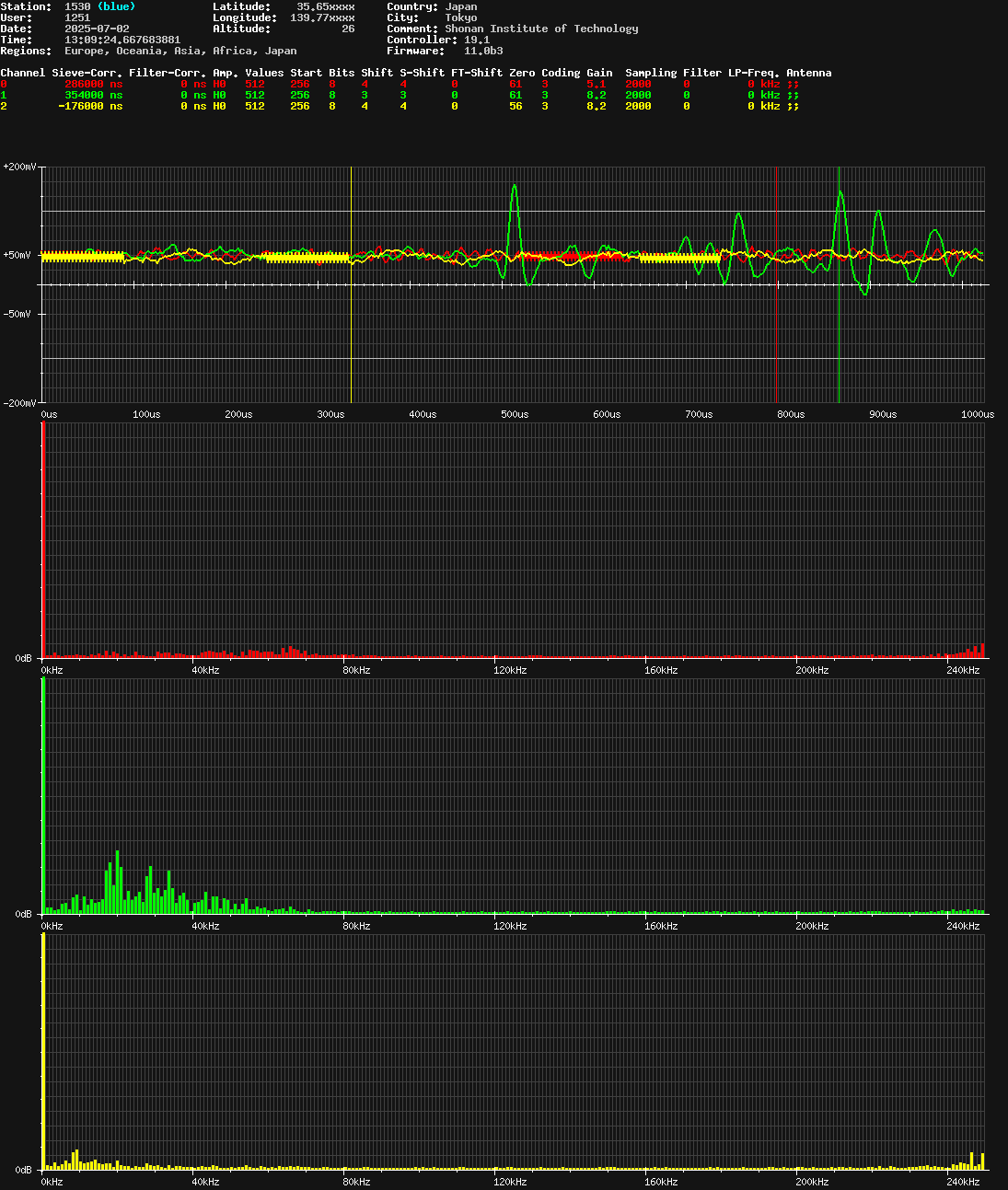Screen dimensions: 1008x1190
Task: Select the yellow -176000 ns sieve correction
Action: click(90, 106)
